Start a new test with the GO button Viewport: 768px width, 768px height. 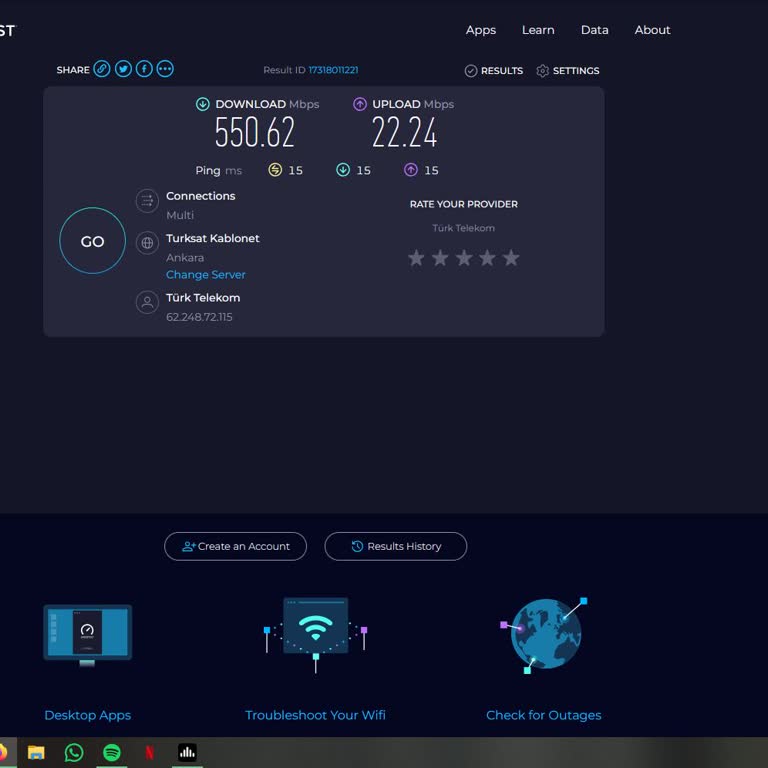(92, 240)
